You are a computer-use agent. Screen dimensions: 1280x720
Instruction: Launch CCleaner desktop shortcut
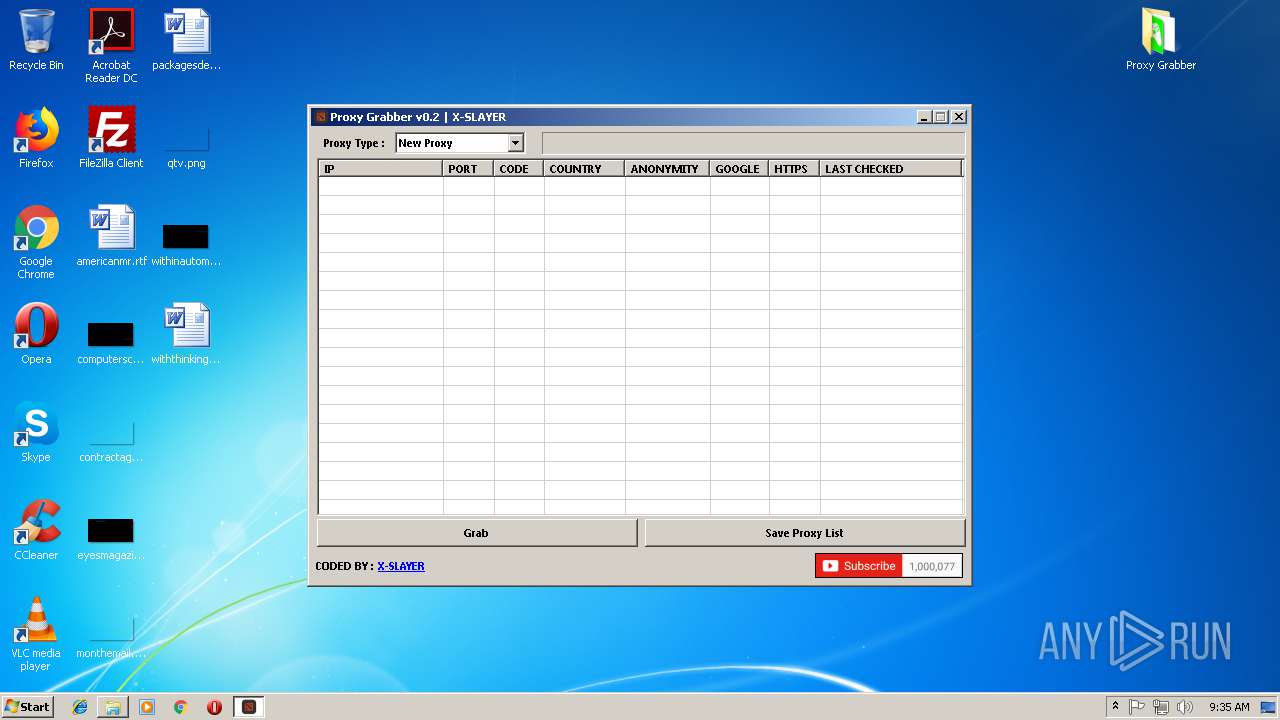point(36,530)
